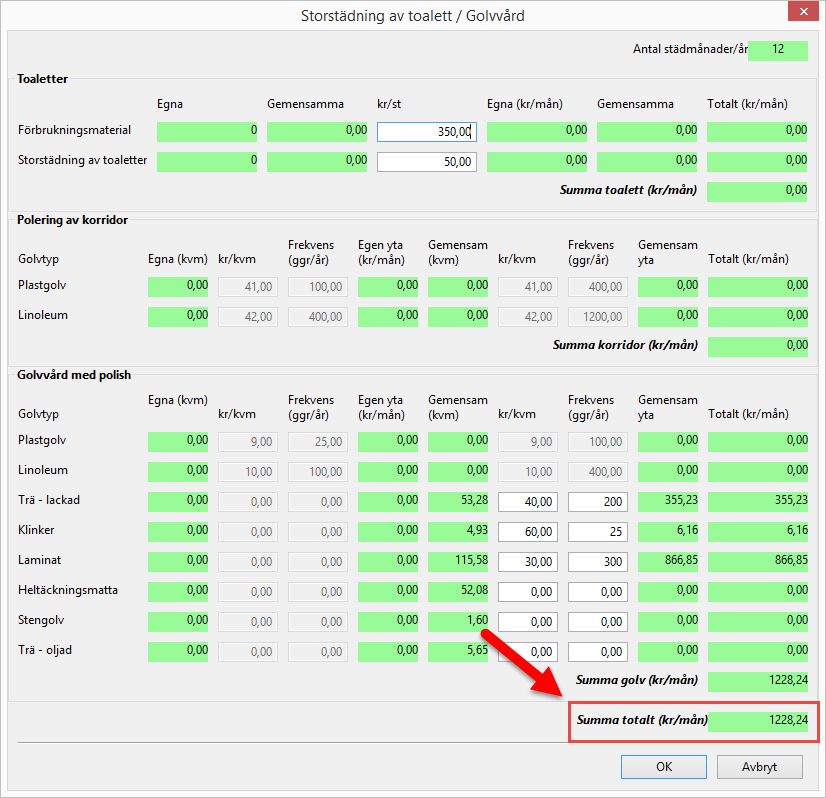Click Klinker gemensam kr/kvm field 60,00
This screenshot has height=798, width=826.
click(528, 531)
